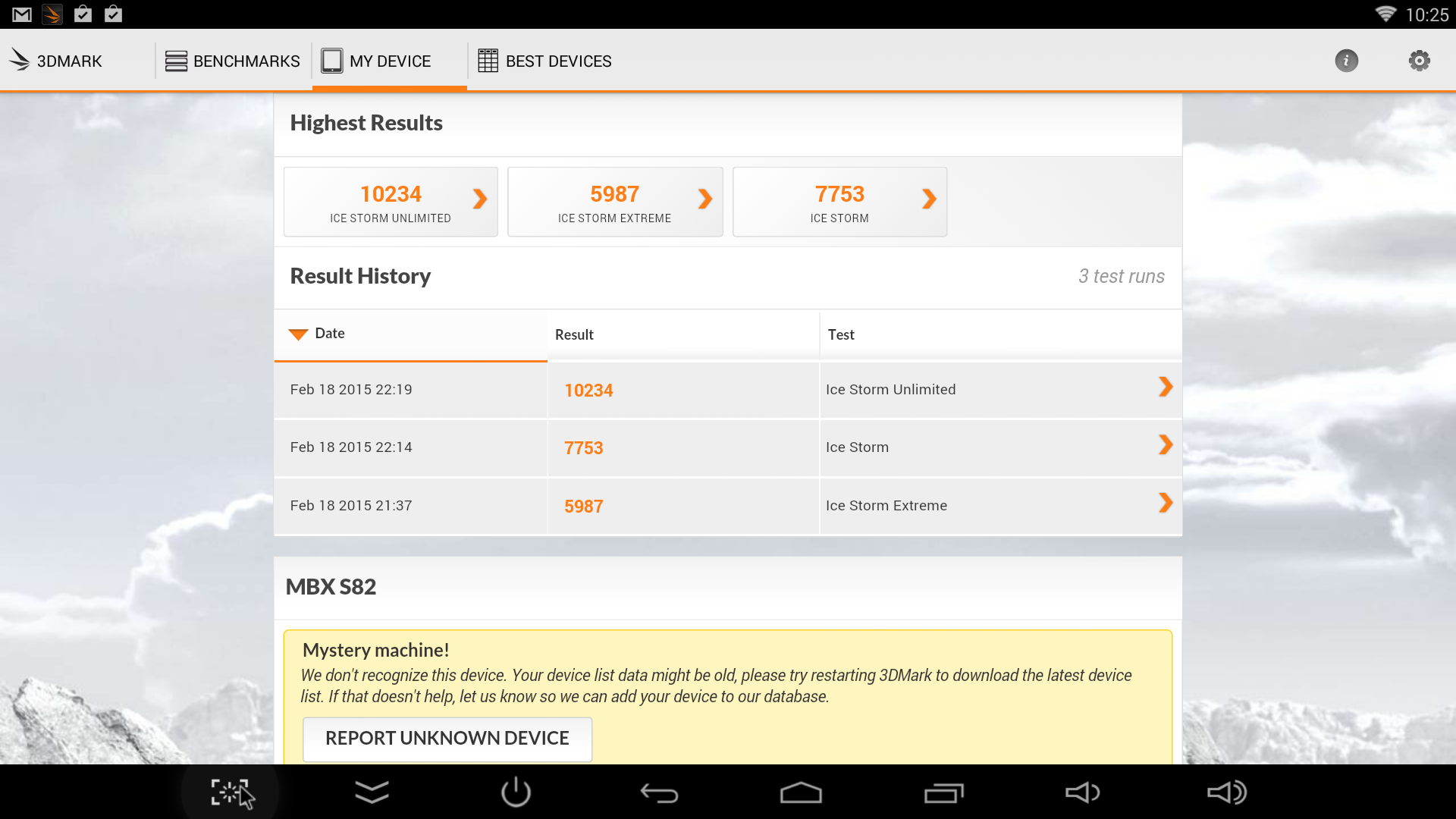Open the 3DMark notification icon in status bar
Screen dimensions: 1456x819
(x=52, y=14)
